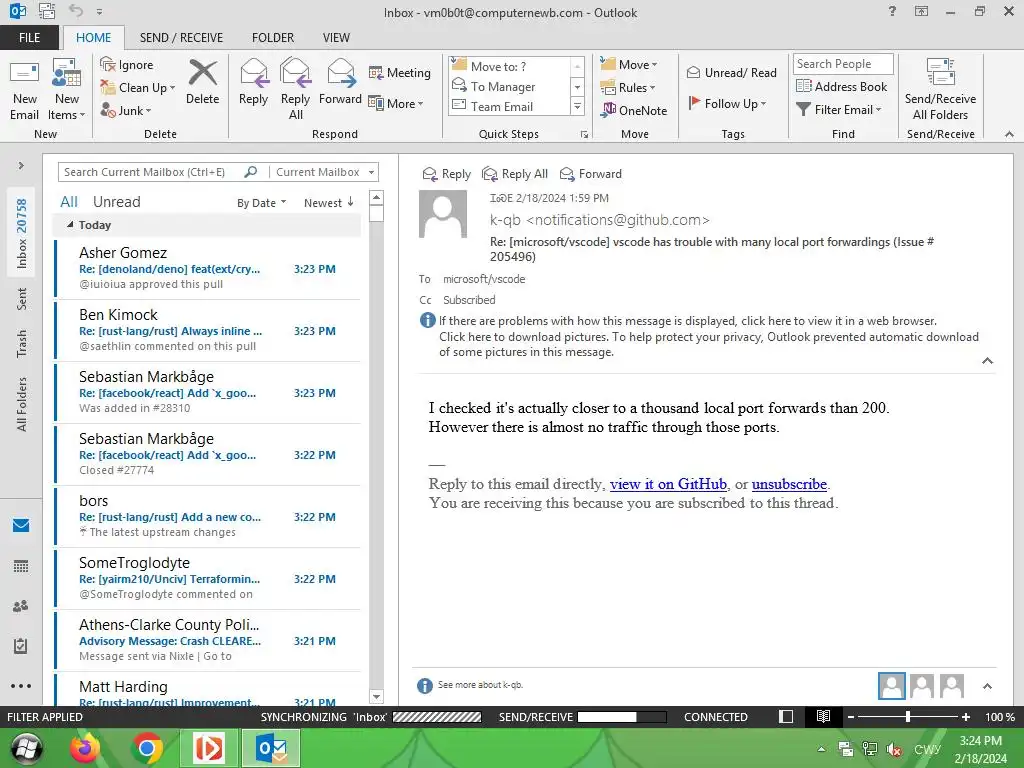The height and width of the screenshot is (768, 1024).
Task: Expand the Quick Steps gallery
Action: point(577,106)
